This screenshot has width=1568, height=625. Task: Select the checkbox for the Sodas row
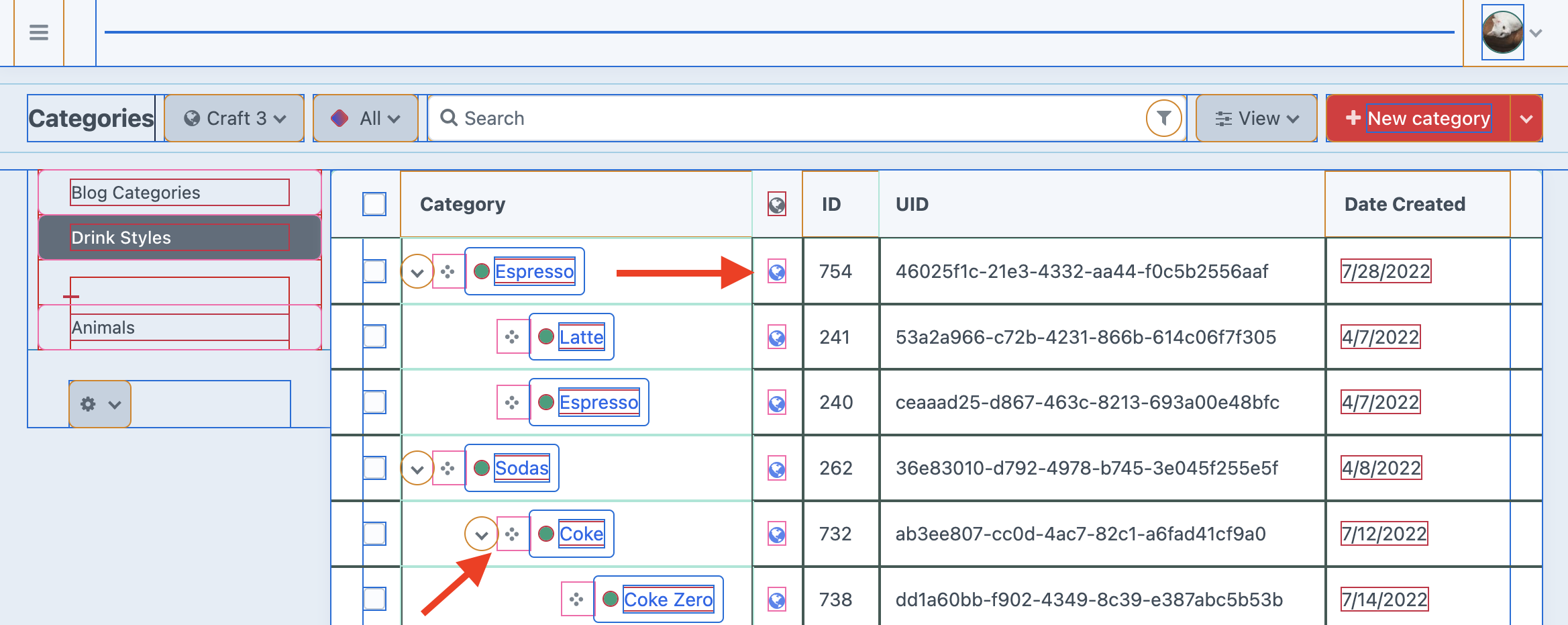point(374,468)
